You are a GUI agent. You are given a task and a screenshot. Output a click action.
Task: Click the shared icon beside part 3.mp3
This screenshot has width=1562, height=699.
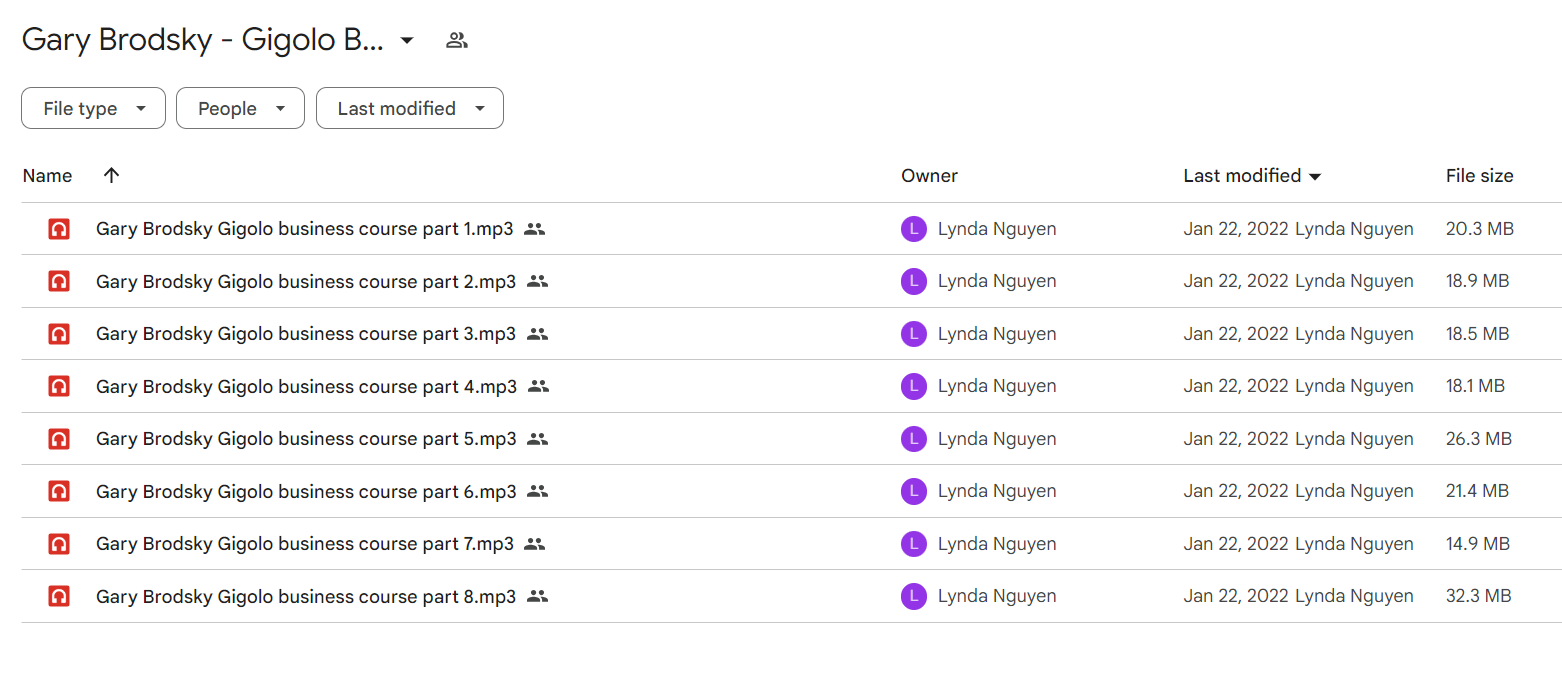tap(538, 334)
